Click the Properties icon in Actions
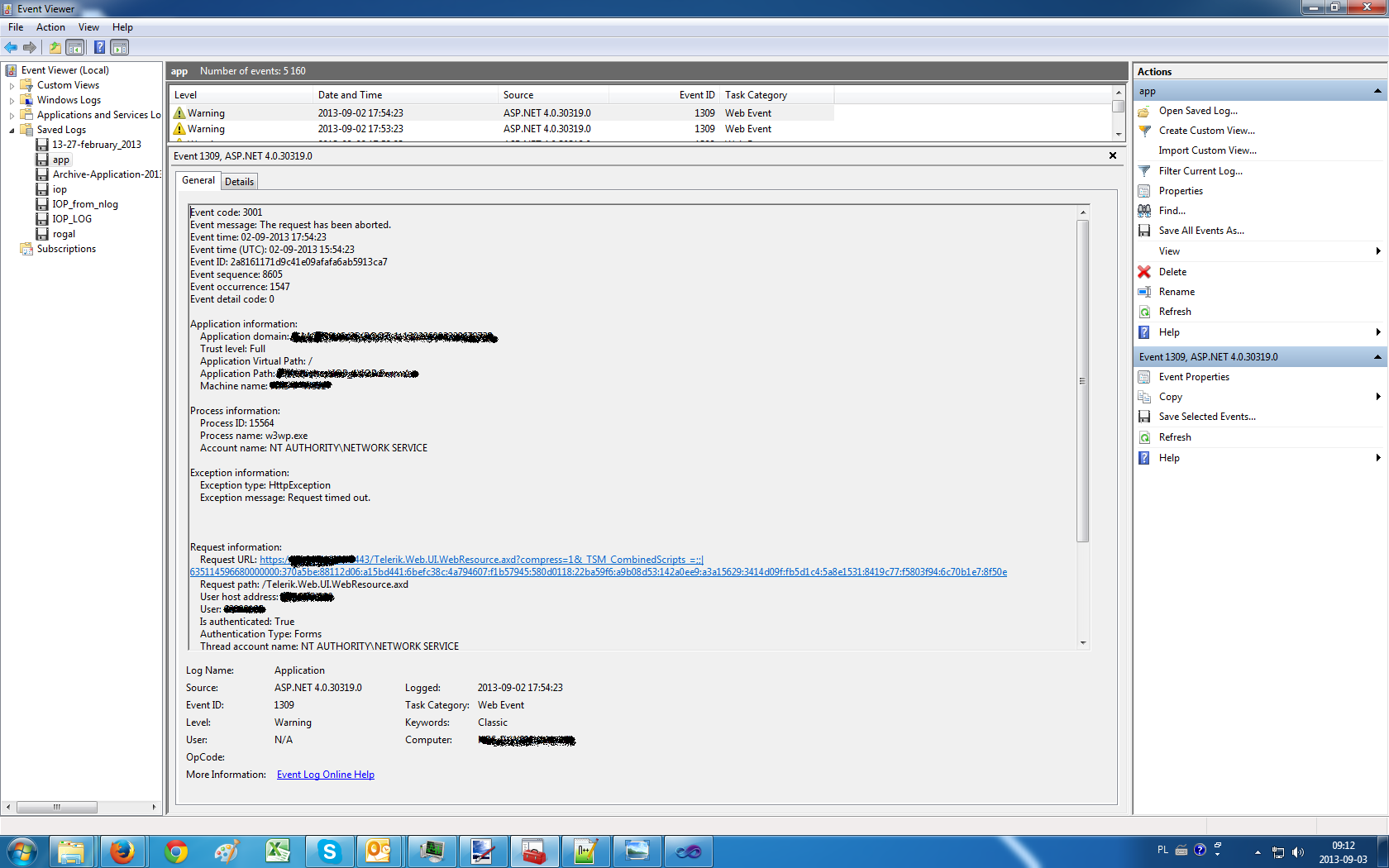Viewport: 1389px width, 868px height. click(1144, 191)
